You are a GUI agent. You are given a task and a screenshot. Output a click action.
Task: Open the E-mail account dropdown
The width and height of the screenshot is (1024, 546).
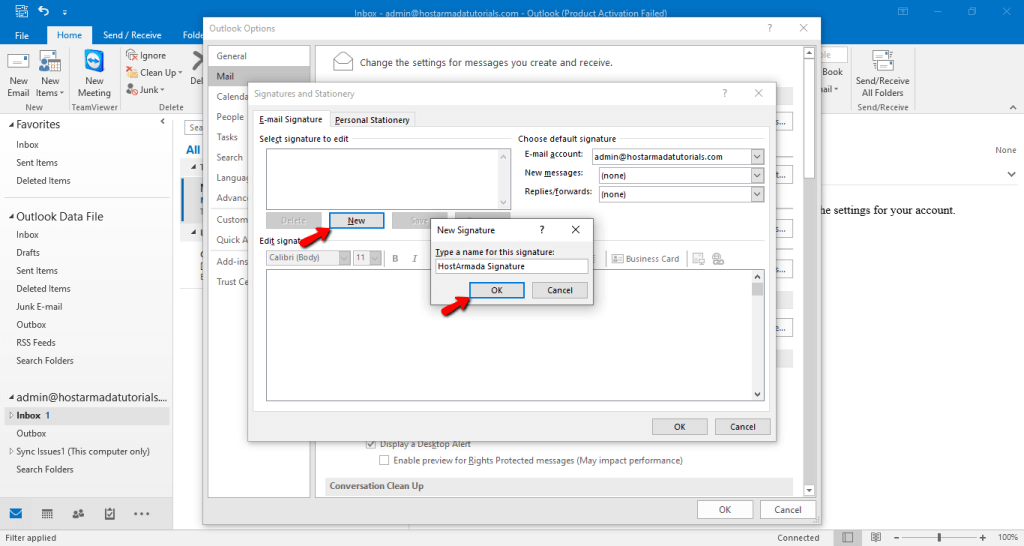(757, 157)
